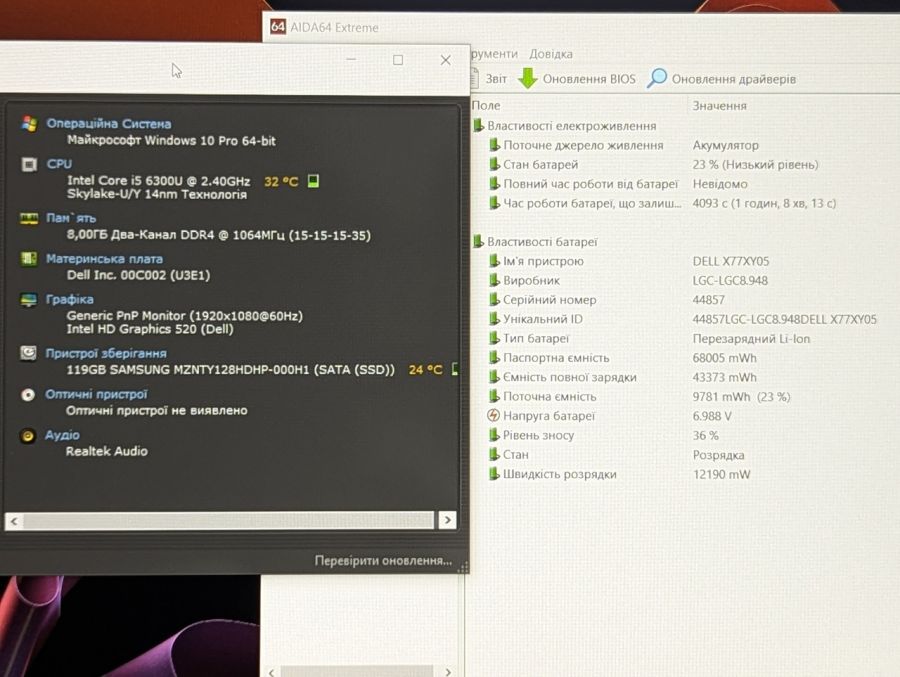
Task: Maximize the front system summary window
Action: click(398, 60)
